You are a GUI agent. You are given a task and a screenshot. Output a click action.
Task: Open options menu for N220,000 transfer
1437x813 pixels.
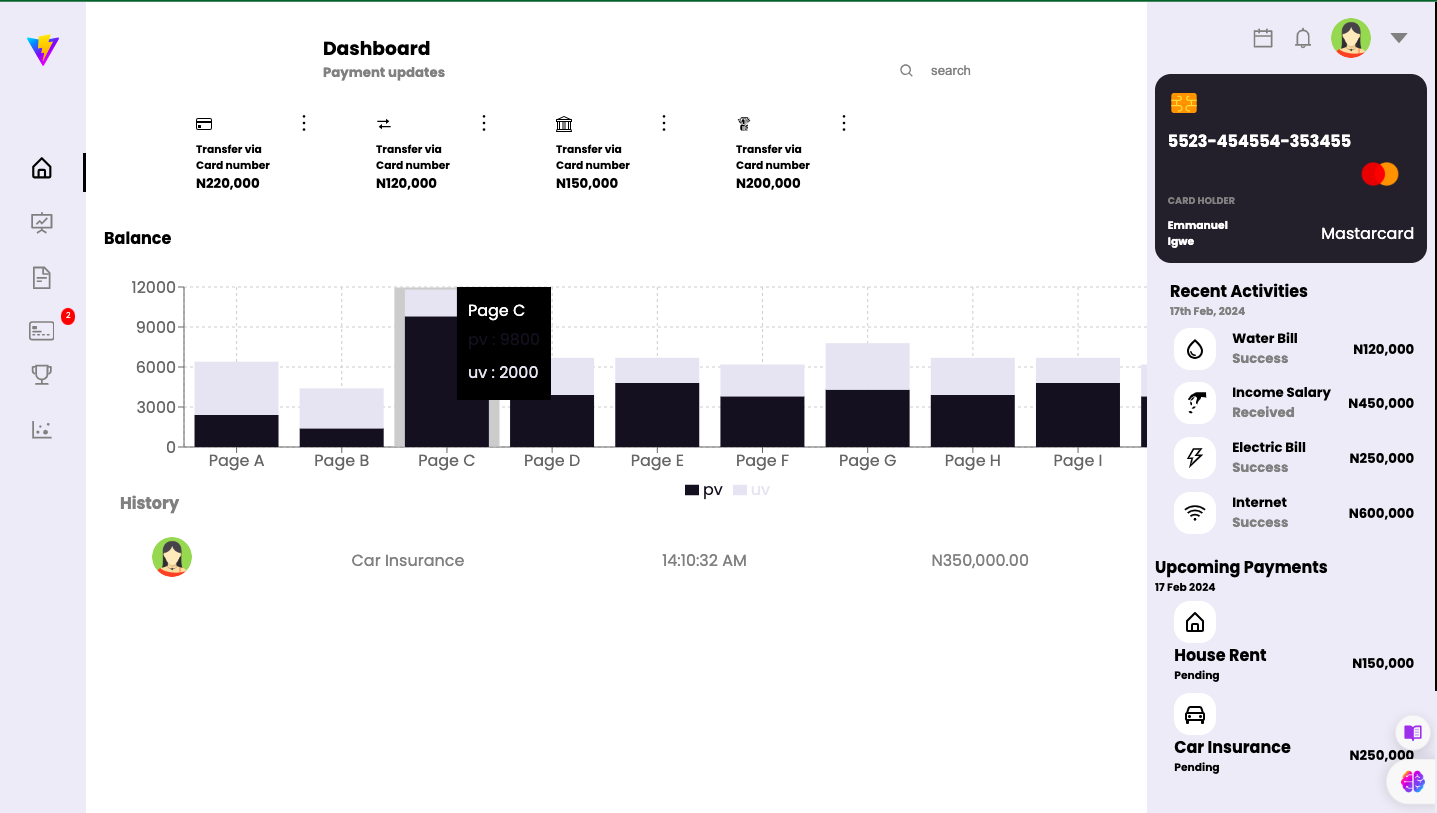click(x=304, y=123)
